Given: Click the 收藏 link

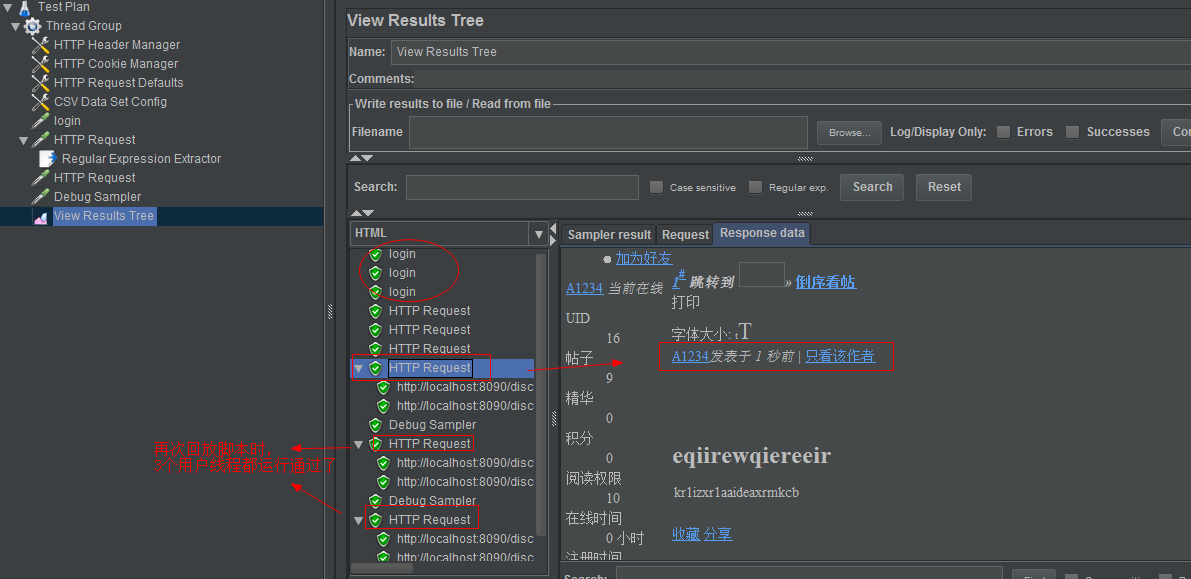Looking at the screenshot, I should click(686, 534).
